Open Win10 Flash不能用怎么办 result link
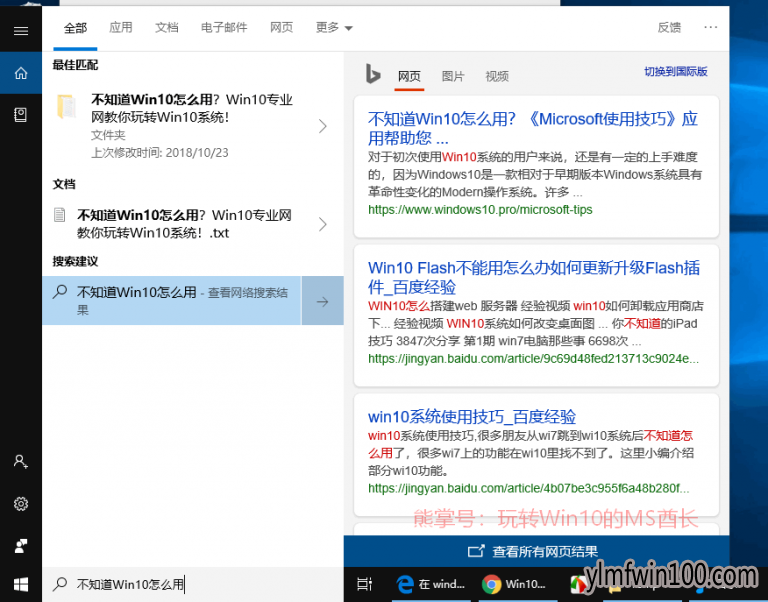 tap(534, 277)
